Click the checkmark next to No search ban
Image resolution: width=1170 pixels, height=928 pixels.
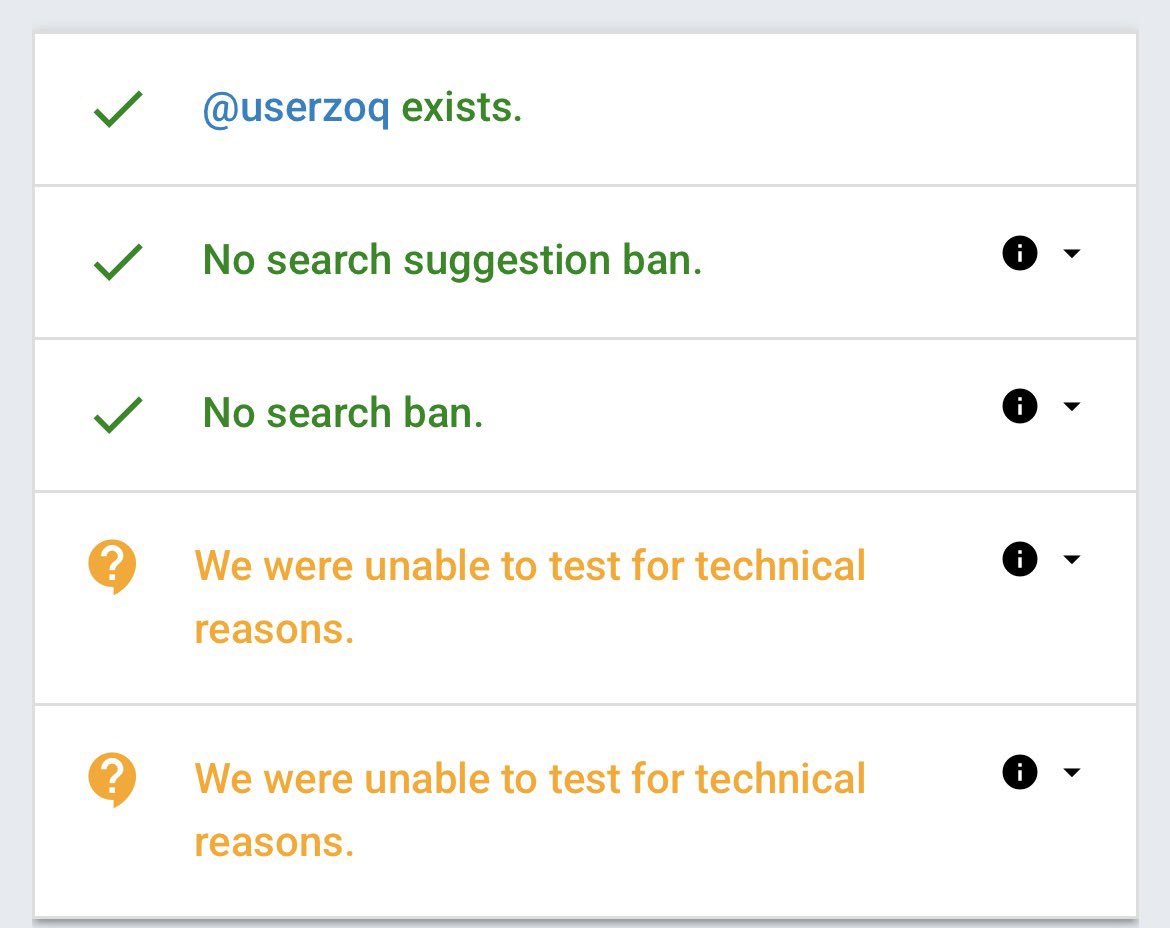click(118, 415)
